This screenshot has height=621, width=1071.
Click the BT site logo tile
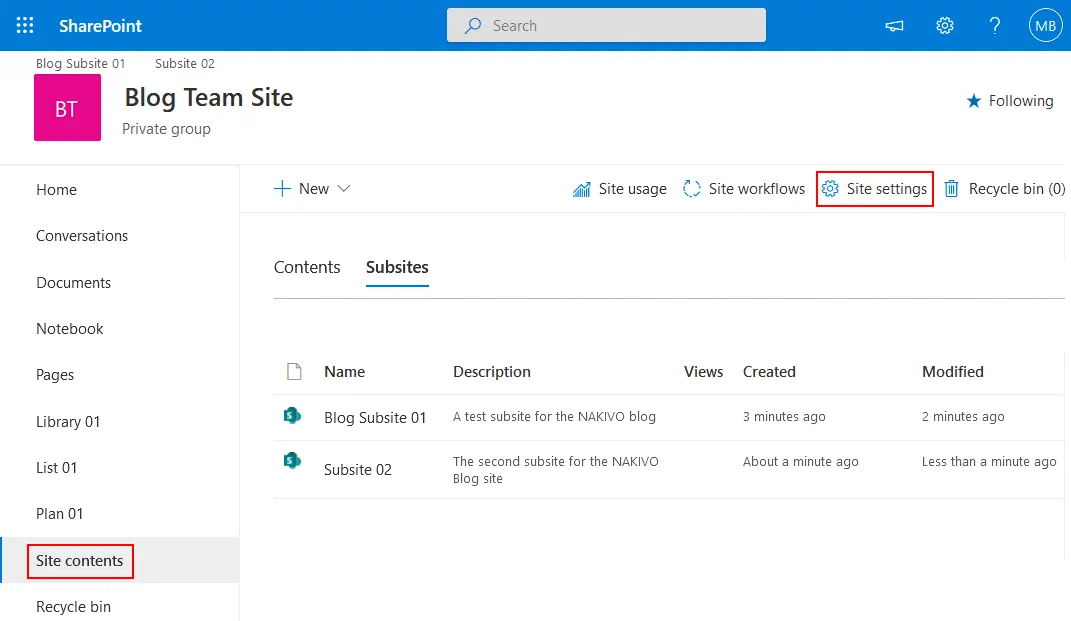tap(67, 108)
